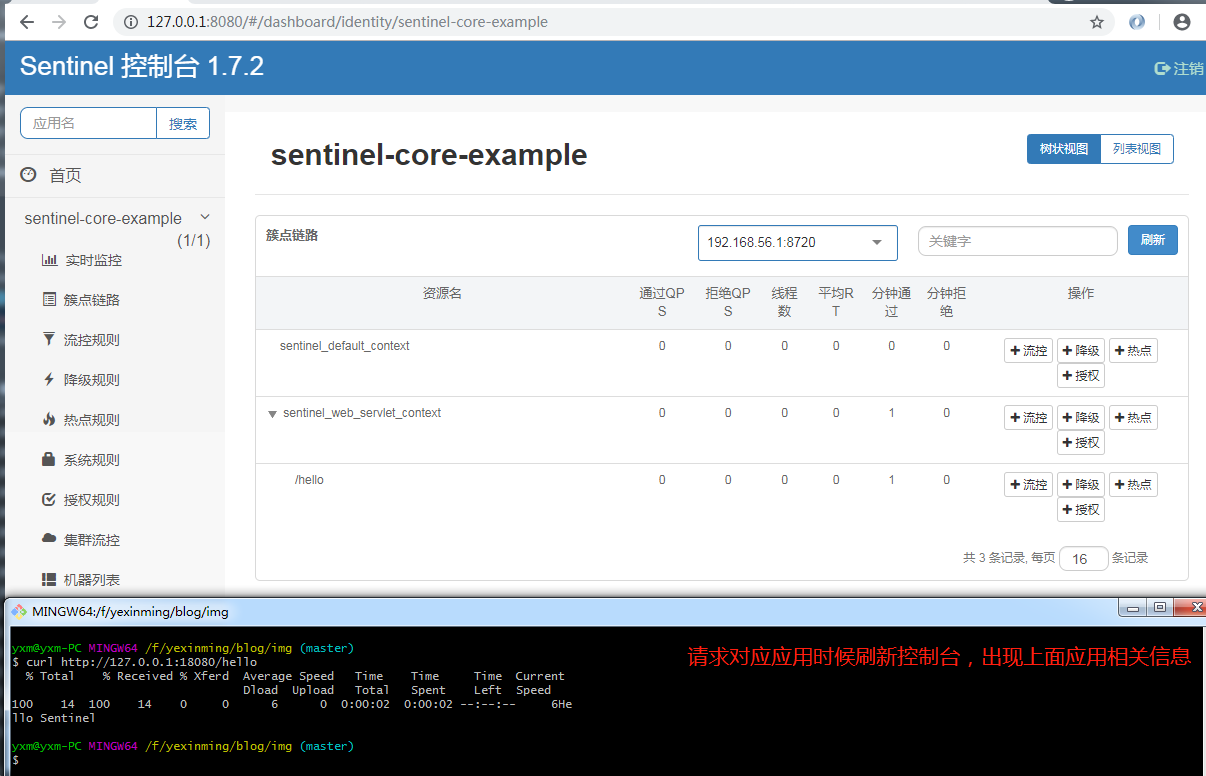Viewport: 1206px width, 776px height.
Task: Bookmark the page with the star icon
Action: pos(1097,22)
